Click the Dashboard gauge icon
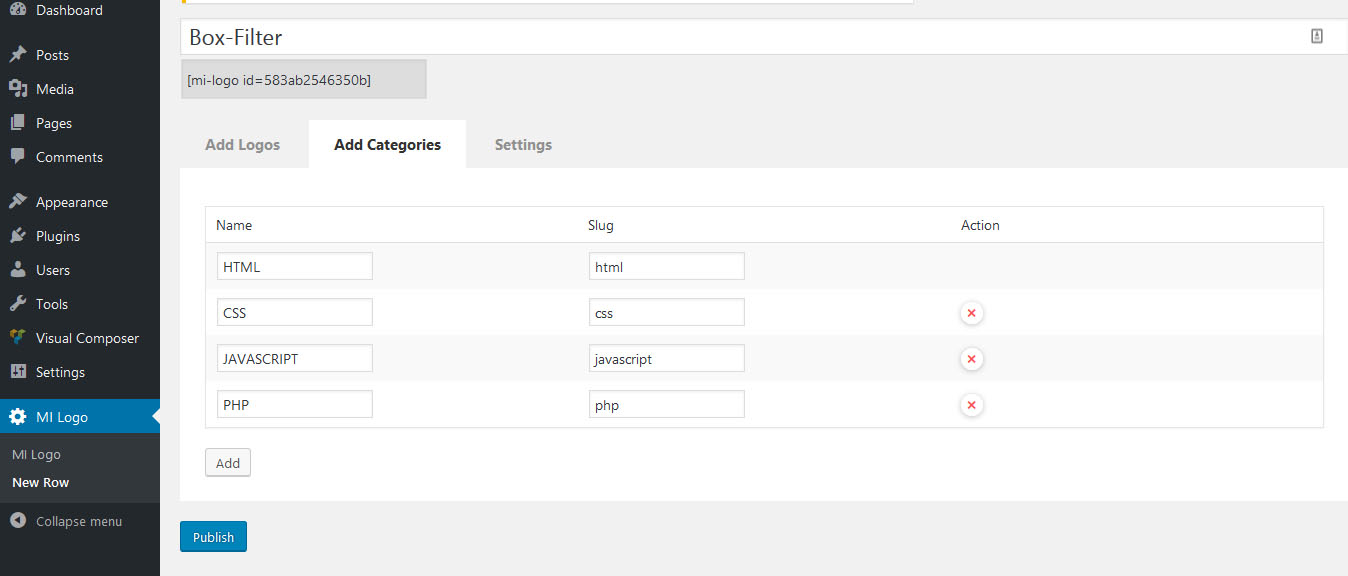This screenshot has height=576, width=1348. click(x=17, y=10)
